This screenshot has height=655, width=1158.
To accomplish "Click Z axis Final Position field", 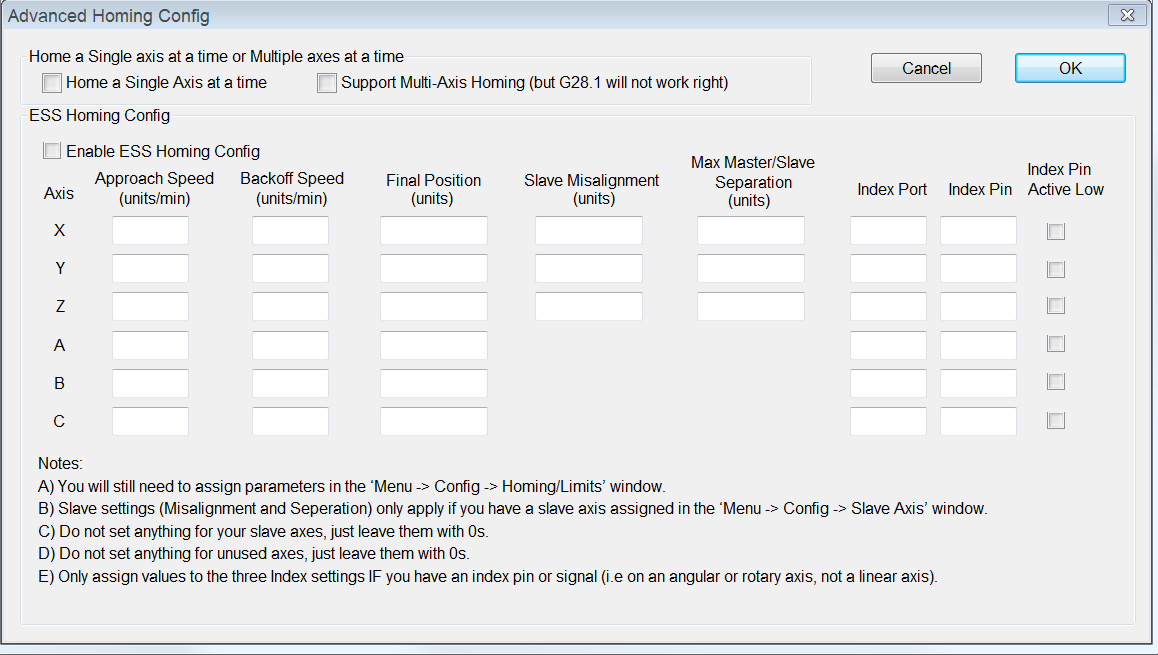I will point(433,306).
